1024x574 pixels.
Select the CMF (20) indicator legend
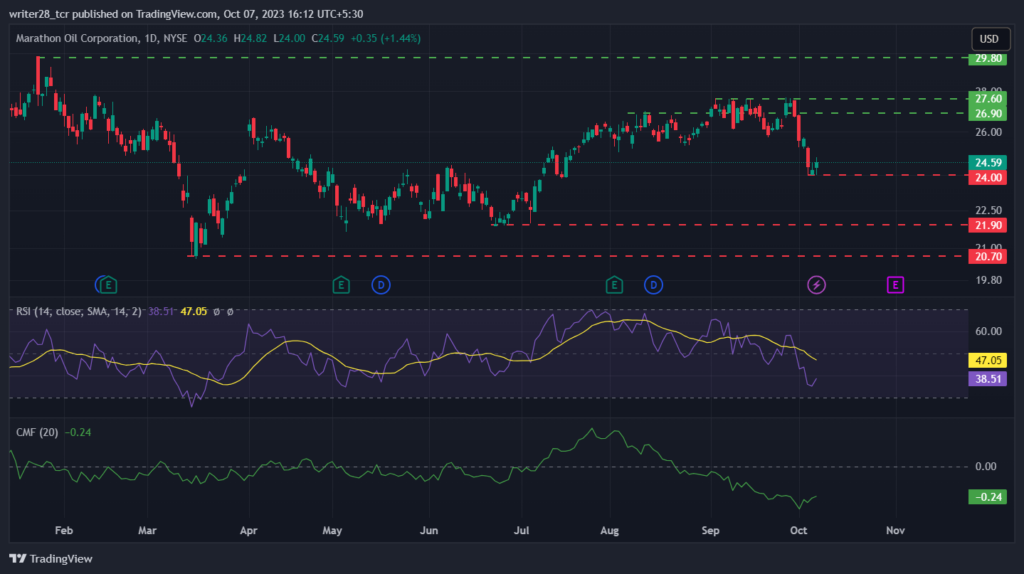click(x=37, y=432)
